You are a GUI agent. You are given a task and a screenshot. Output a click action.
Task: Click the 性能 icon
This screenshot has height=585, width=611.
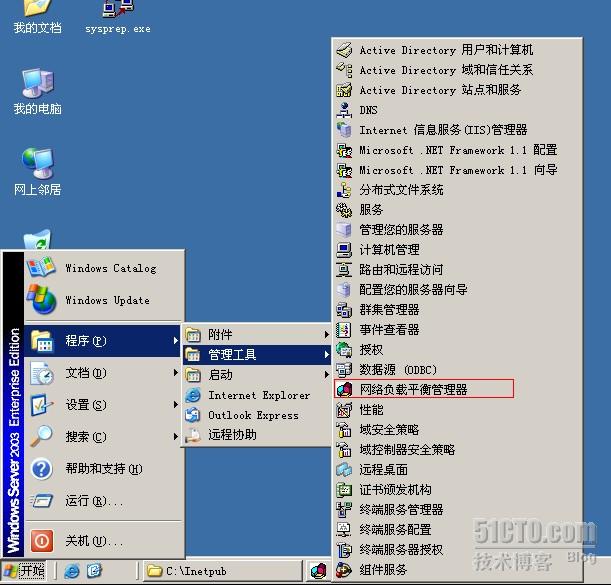click(x=344, y=410)
